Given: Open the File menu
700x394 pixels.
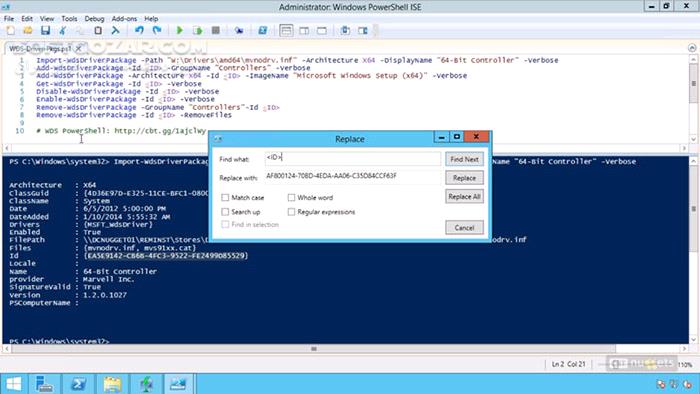Looking at the screenshot, I should coord(8,19).
